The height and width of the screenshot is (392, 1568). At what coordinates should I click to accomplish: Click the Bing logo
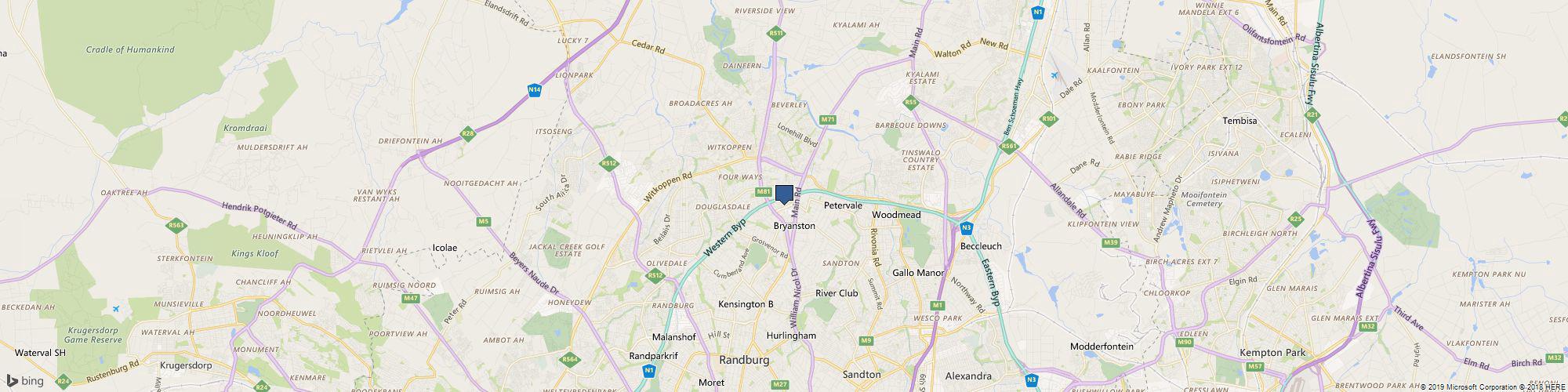pos(25,381)
